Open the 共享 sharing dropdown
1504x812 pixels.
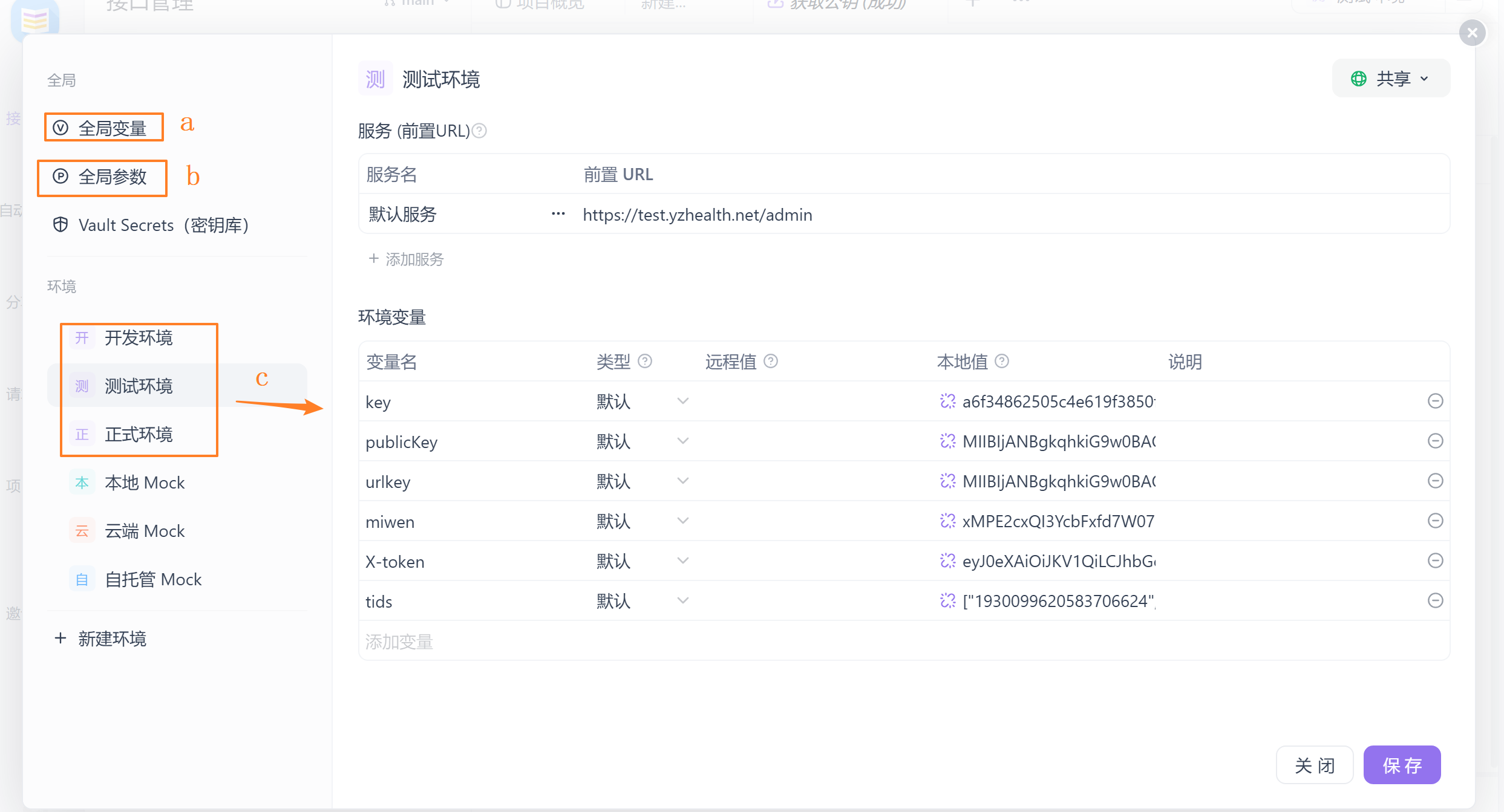1390,79
